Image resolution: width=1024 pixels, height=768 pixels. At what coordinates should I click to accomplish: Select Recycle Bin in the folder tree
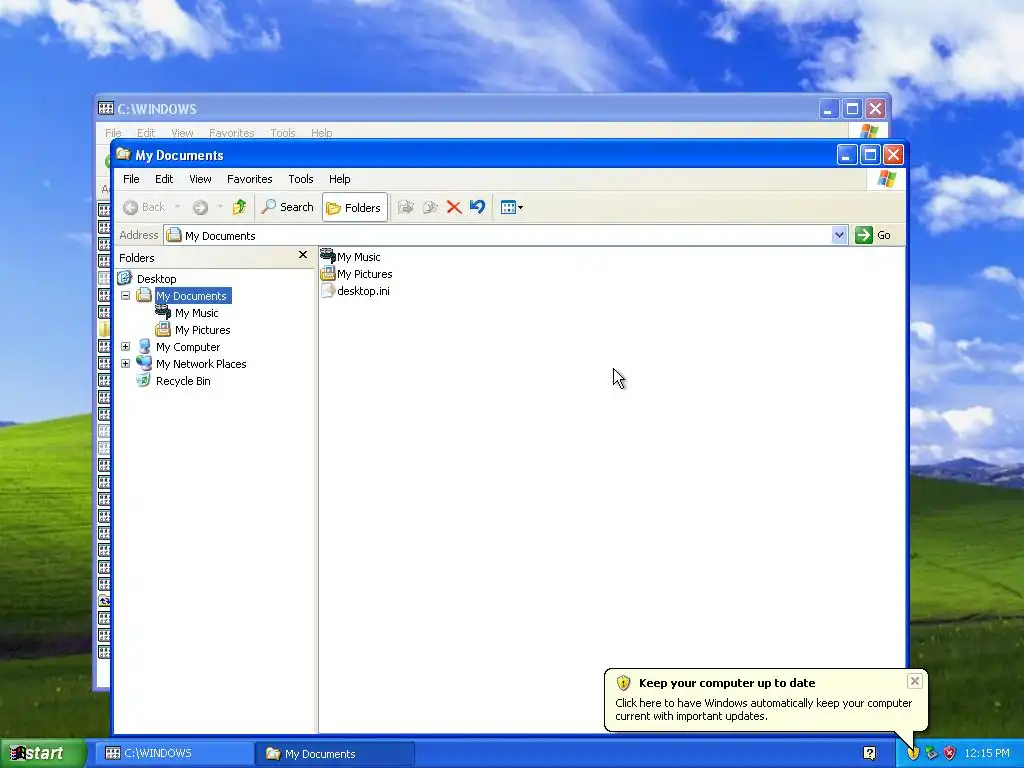pyautogui.click(x=183, y=381)
